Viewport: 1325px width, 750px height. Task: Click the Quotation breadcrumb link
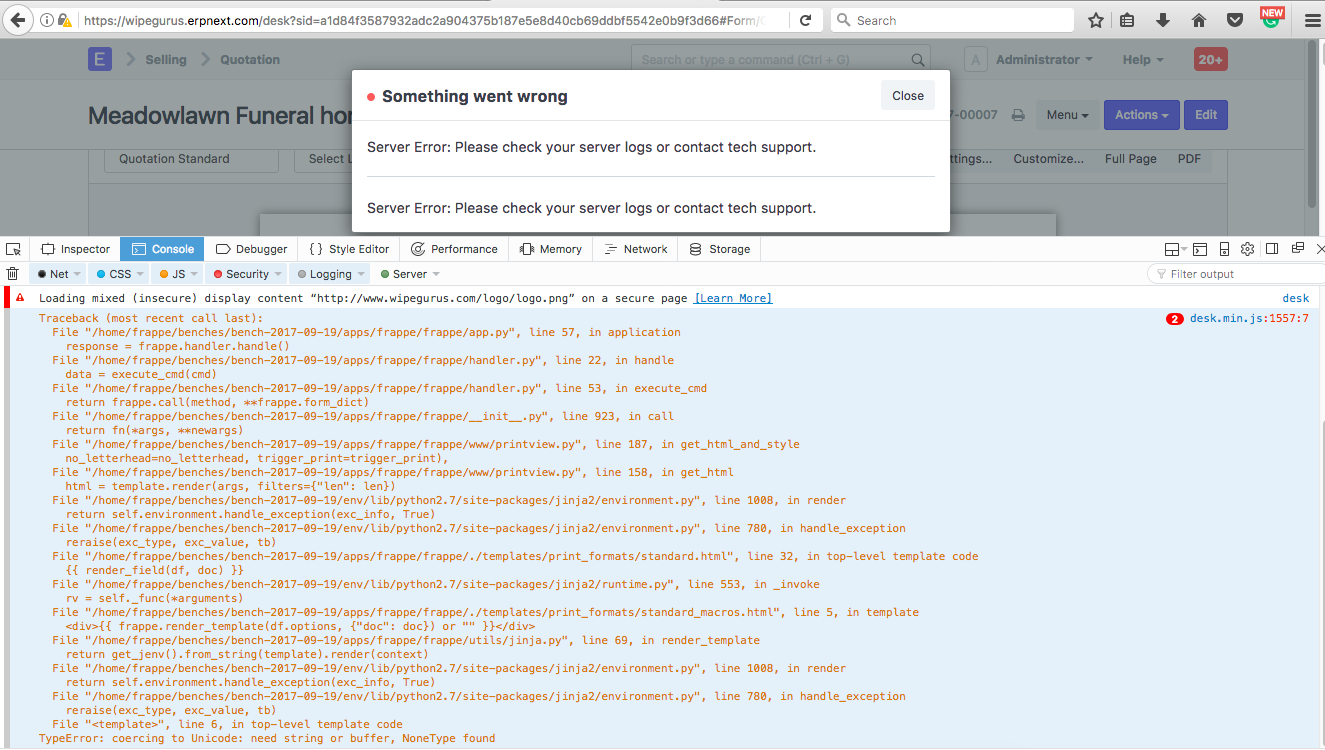coord(250,59)
